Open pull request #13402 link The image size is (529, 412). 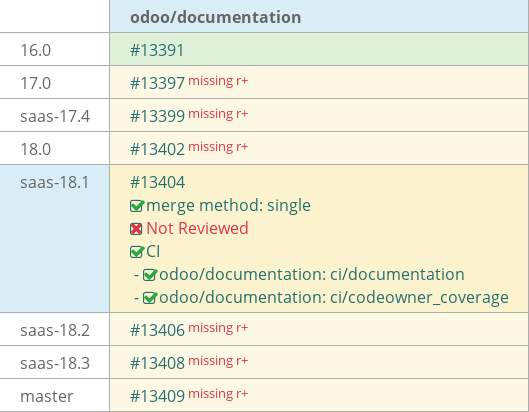tap(157, 149)
